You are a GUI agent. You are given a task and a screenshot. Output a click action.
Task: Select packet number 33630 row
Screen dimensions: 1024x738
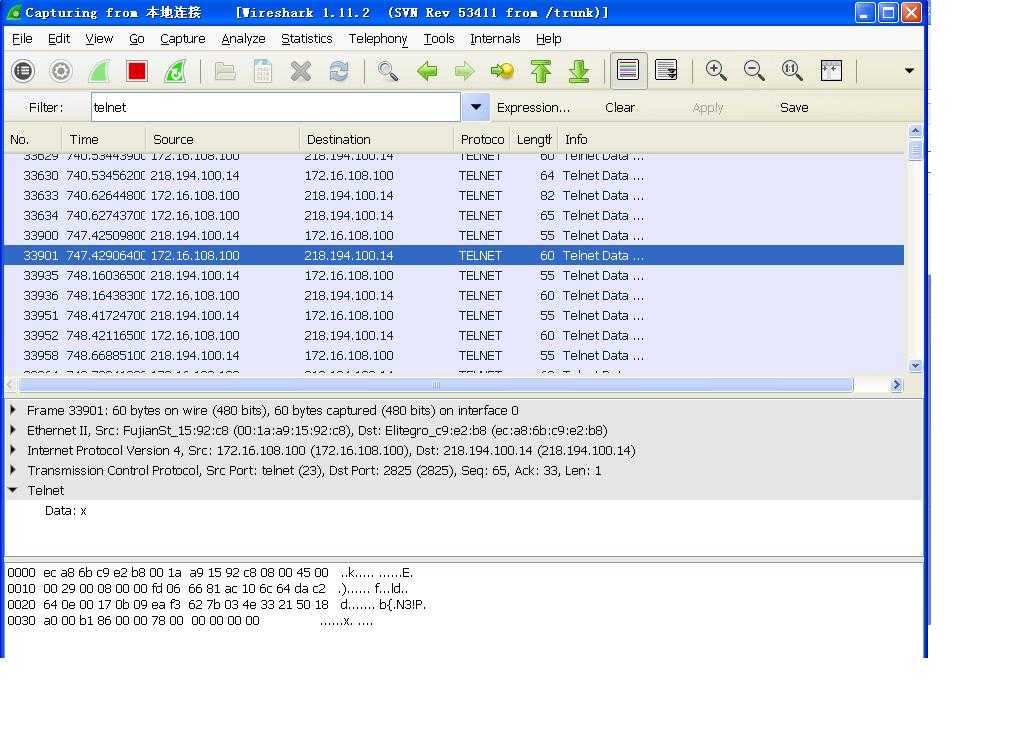point(455,176)
